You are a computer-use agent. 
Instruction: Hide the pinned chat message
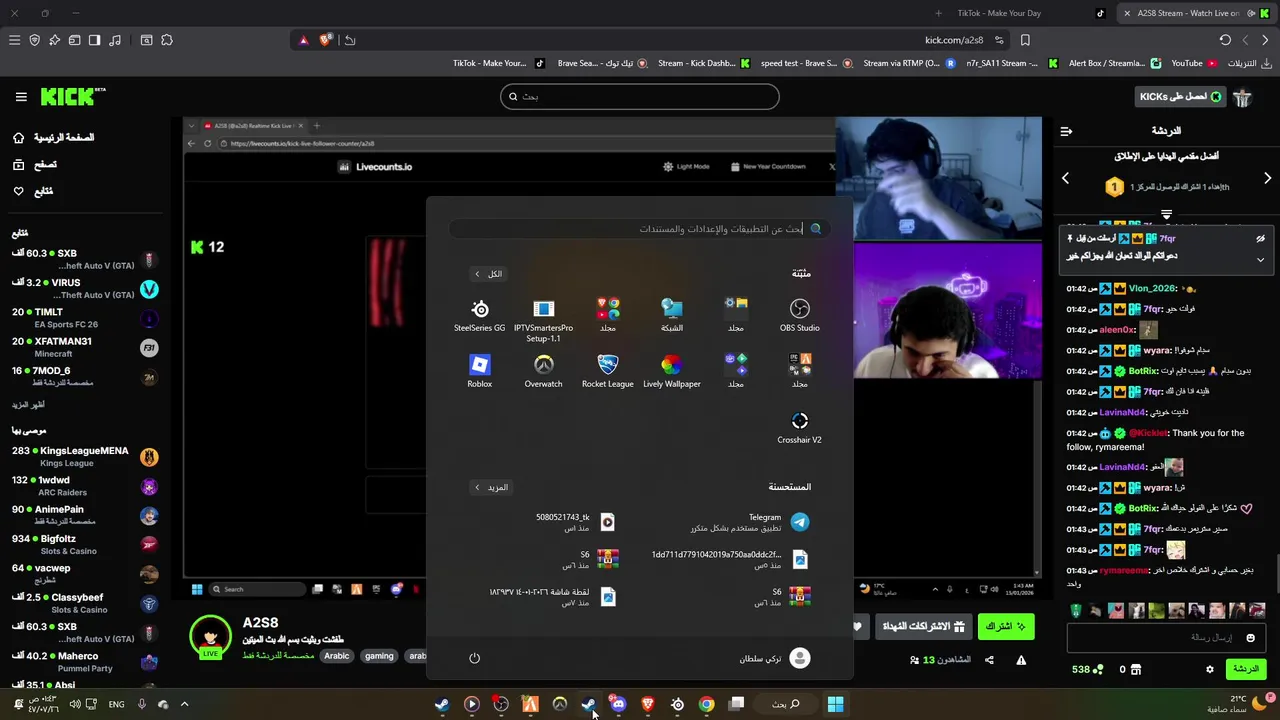pos(1260,239)
